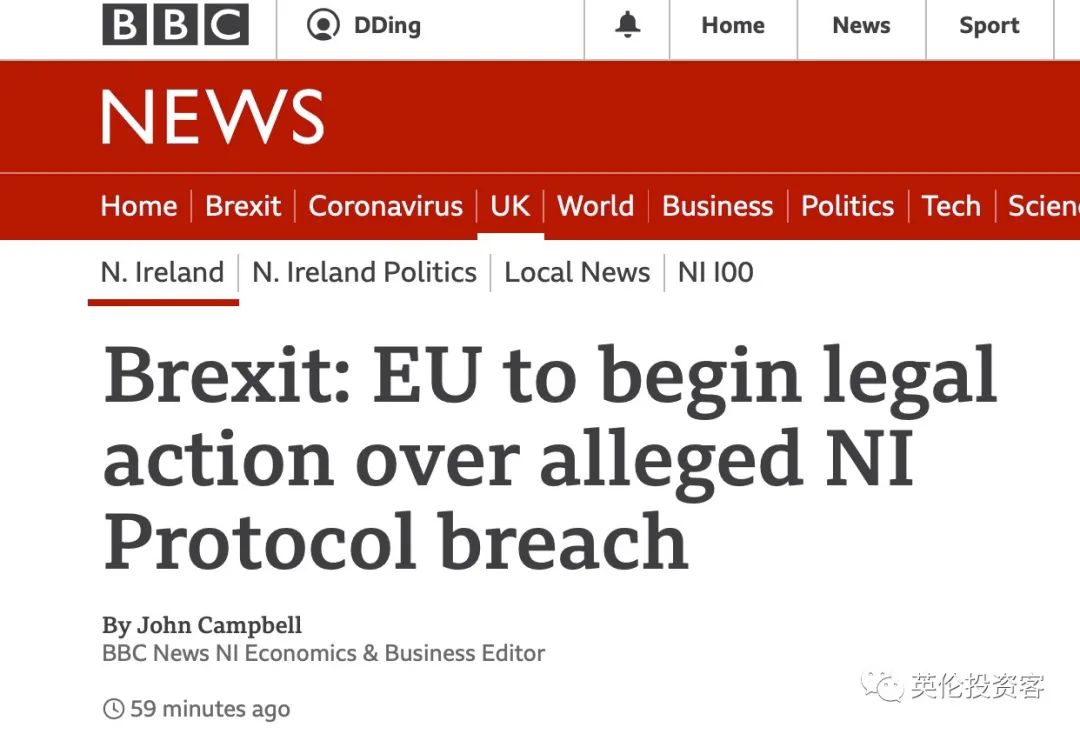The width and height of the screenshot is (1080, 734).
Task: Go to Home in top BBC bar
Action: 733,25
